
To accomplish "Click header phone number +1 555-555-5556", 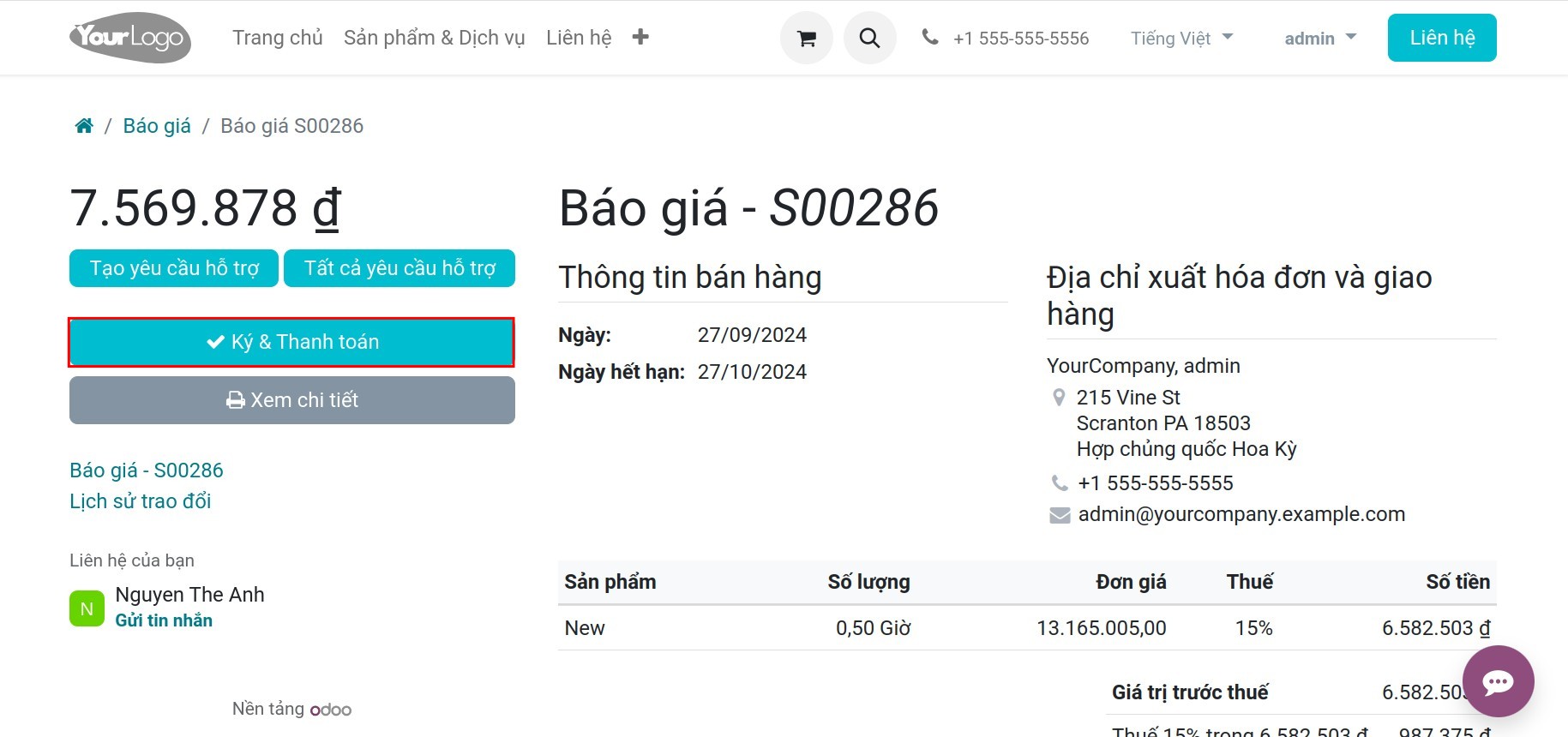I will 1020,39.
